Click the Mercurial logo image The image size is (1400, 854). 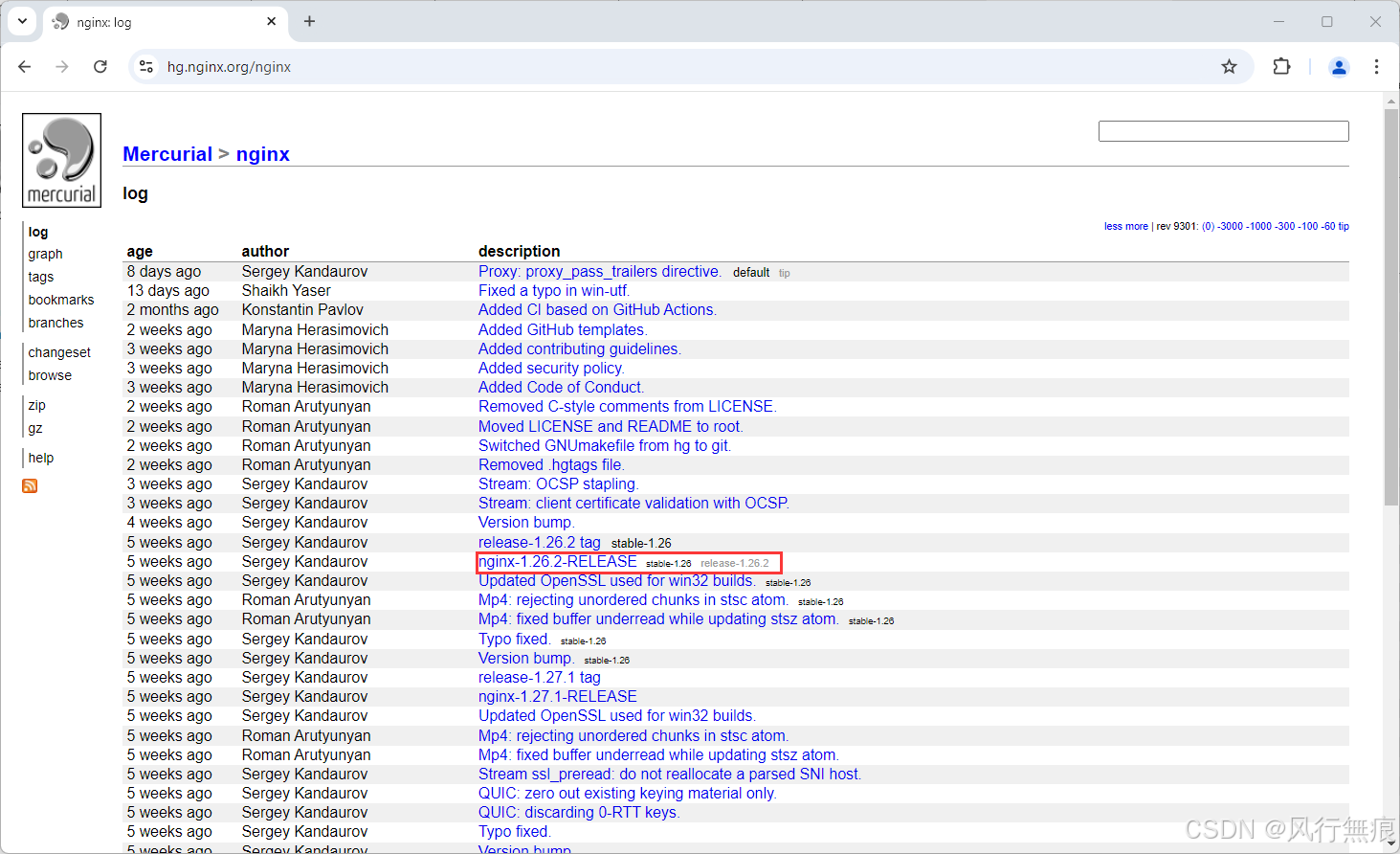(61, 160)
